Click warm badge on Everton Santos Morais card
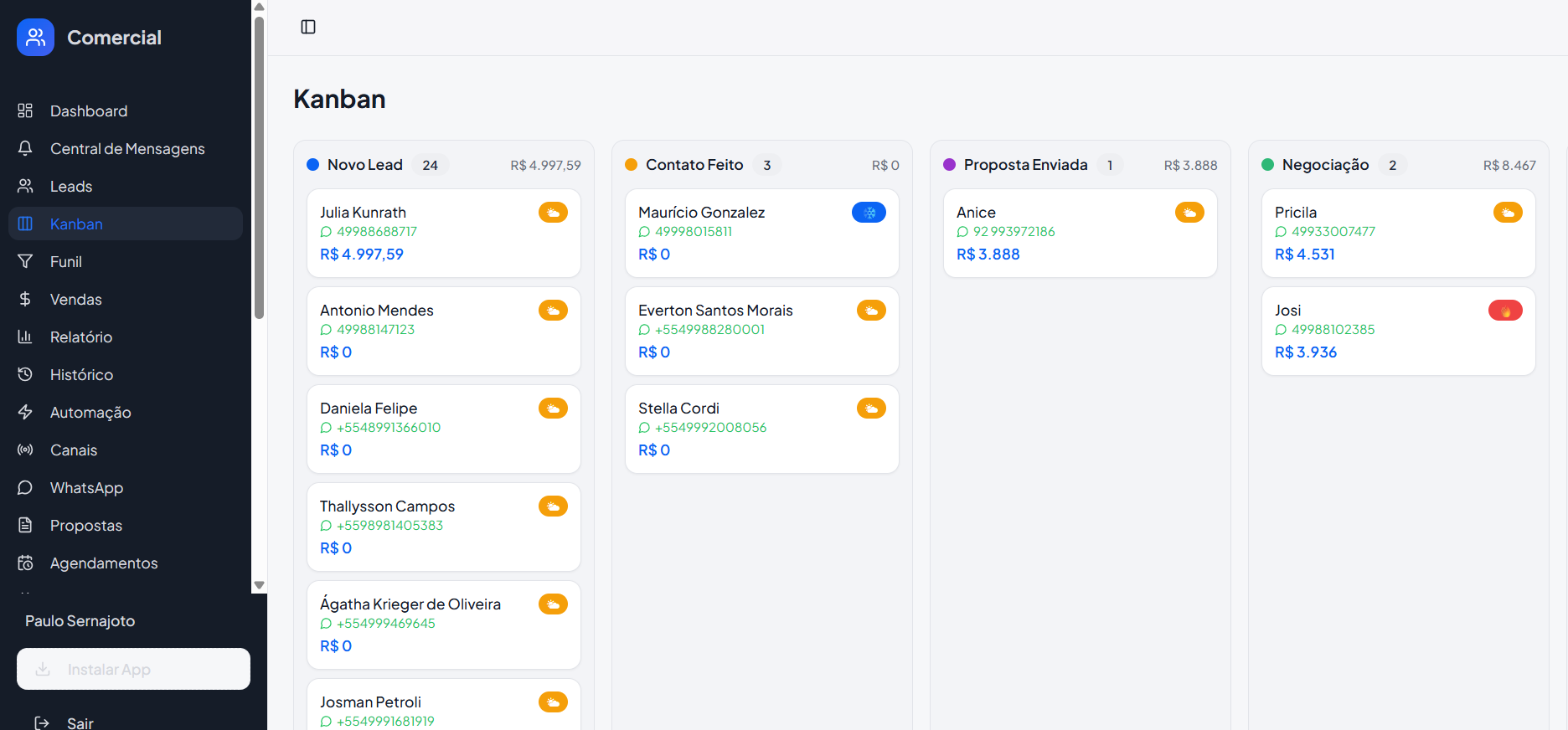 click(871, 311)
